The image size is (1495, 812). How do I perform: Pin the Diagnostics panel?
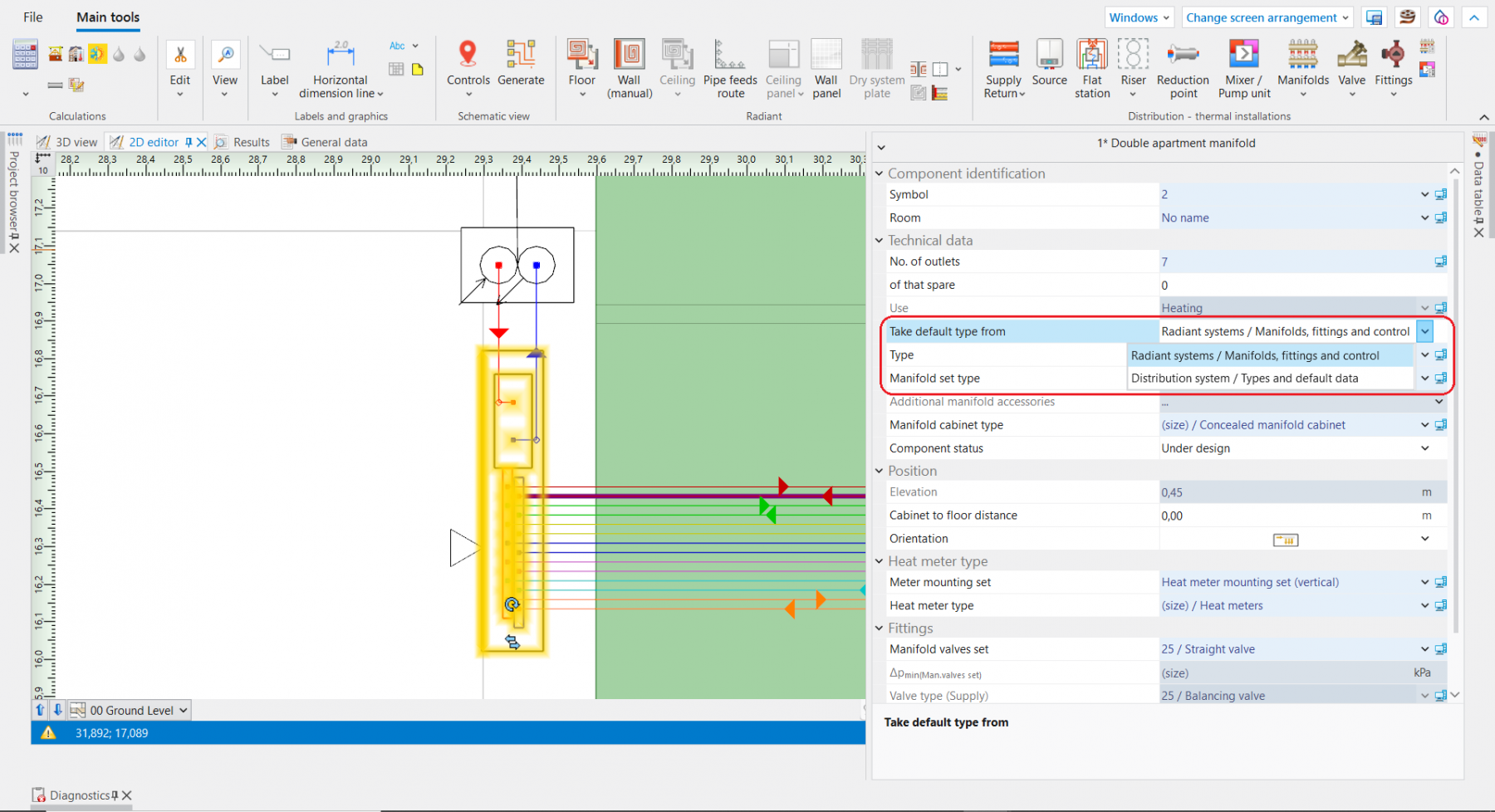click(115, 795)
